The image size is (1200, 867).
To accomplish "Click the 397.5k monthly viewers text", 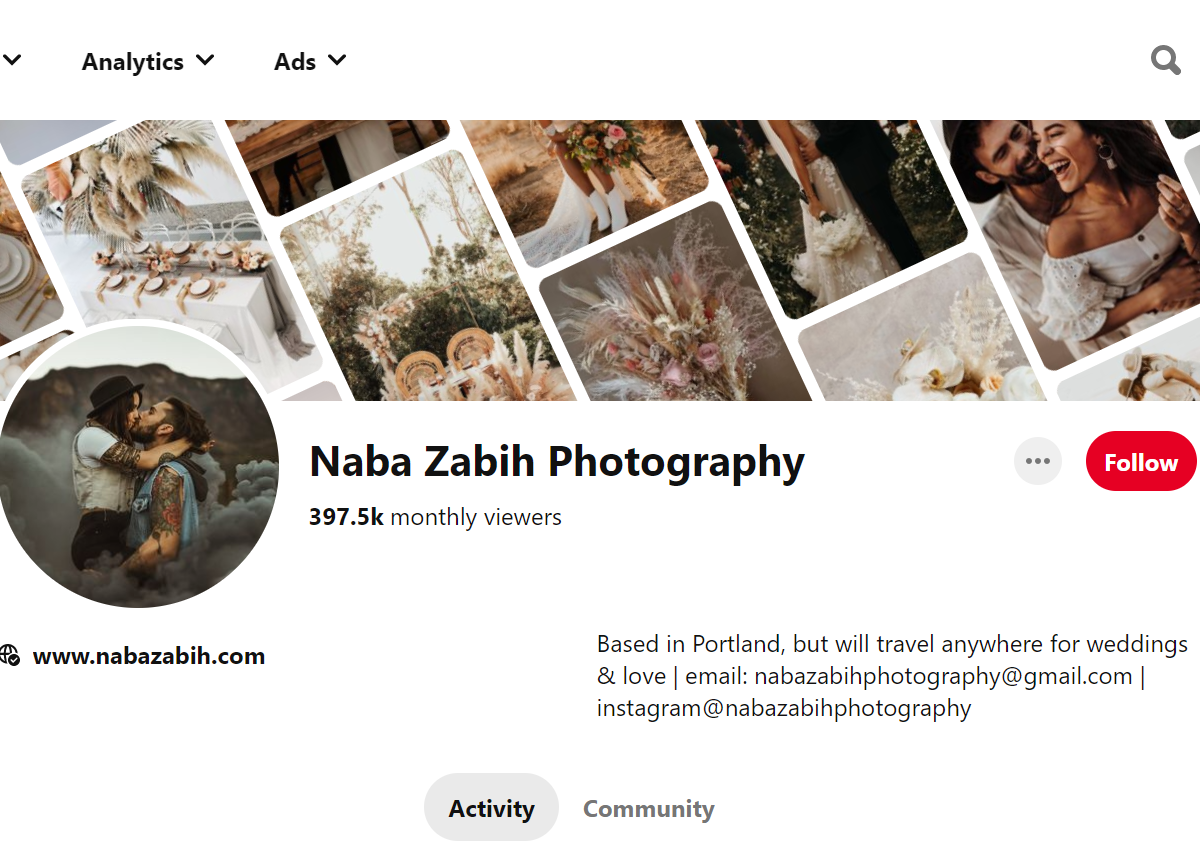I will click(x=435, y=517).
